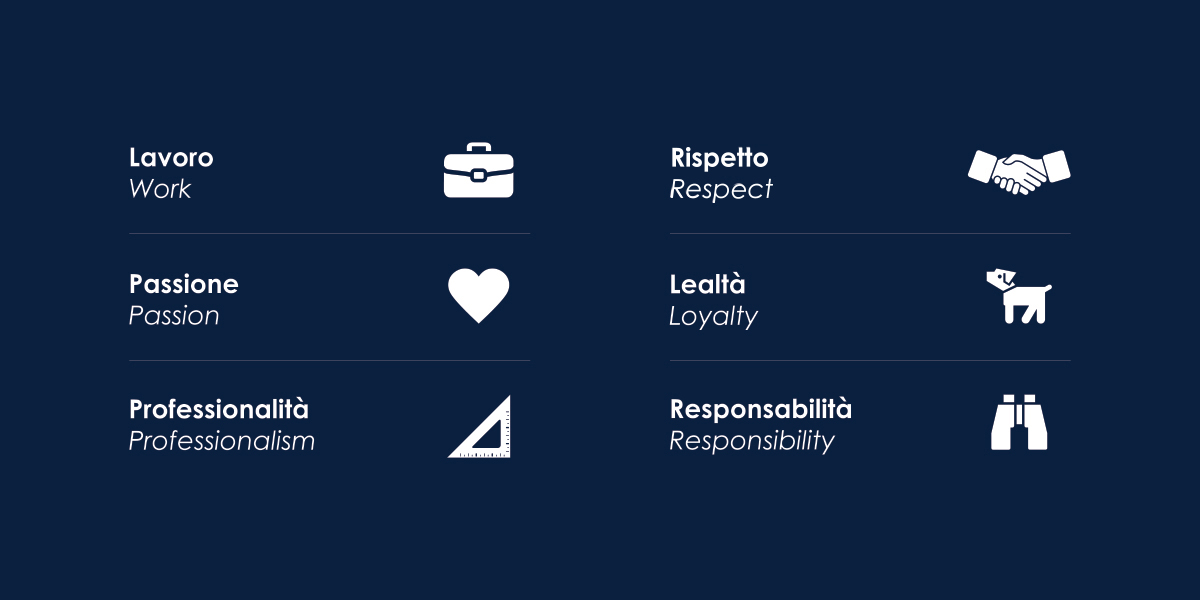
Task: Click the 'Rispetto' heading
Action: [x=719, y=158]
